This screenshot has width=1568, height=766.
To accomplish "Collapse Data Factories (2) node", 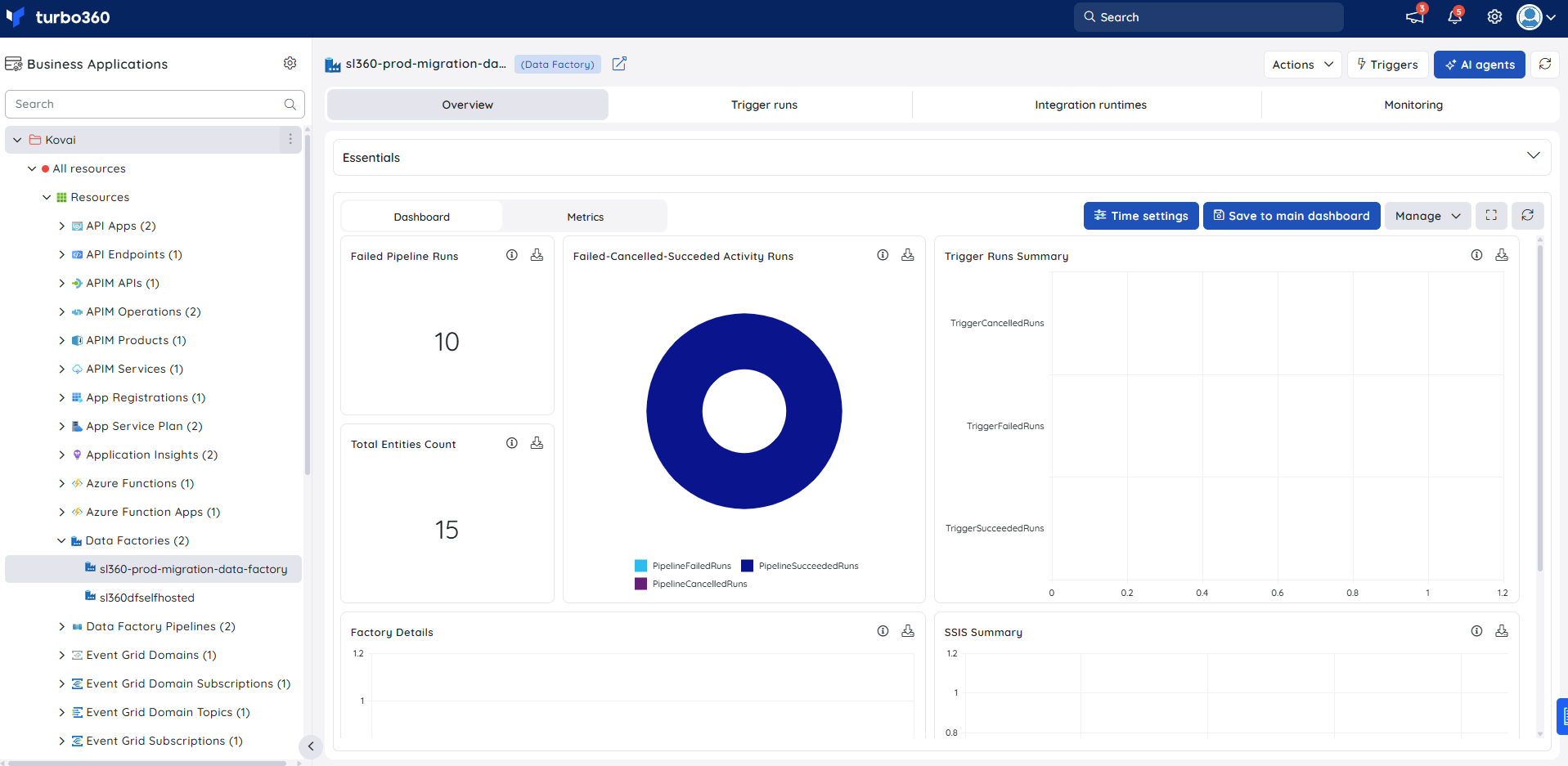I will click(61, 540).
